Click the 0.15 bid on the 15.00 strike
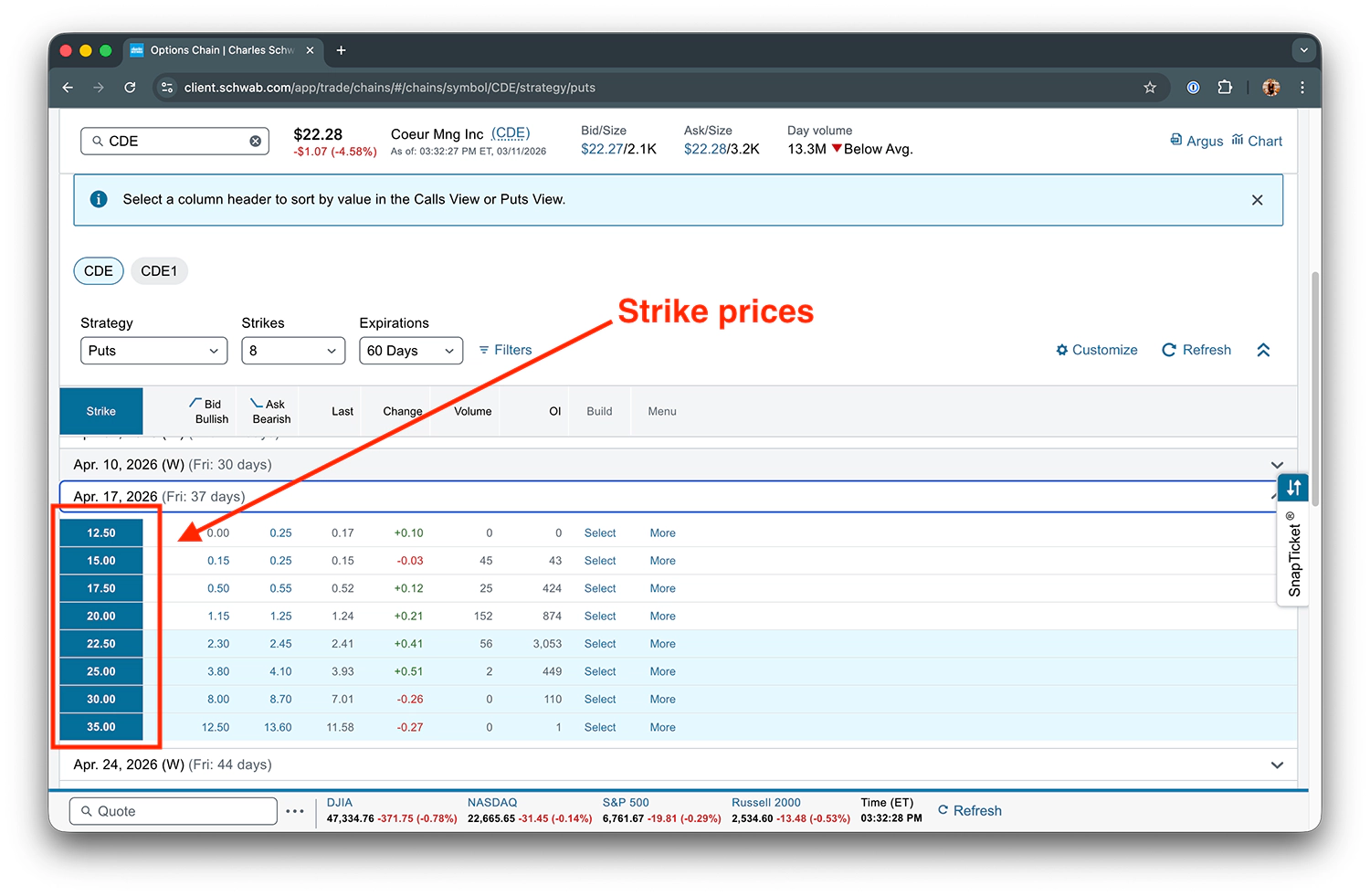 [218, 561]
